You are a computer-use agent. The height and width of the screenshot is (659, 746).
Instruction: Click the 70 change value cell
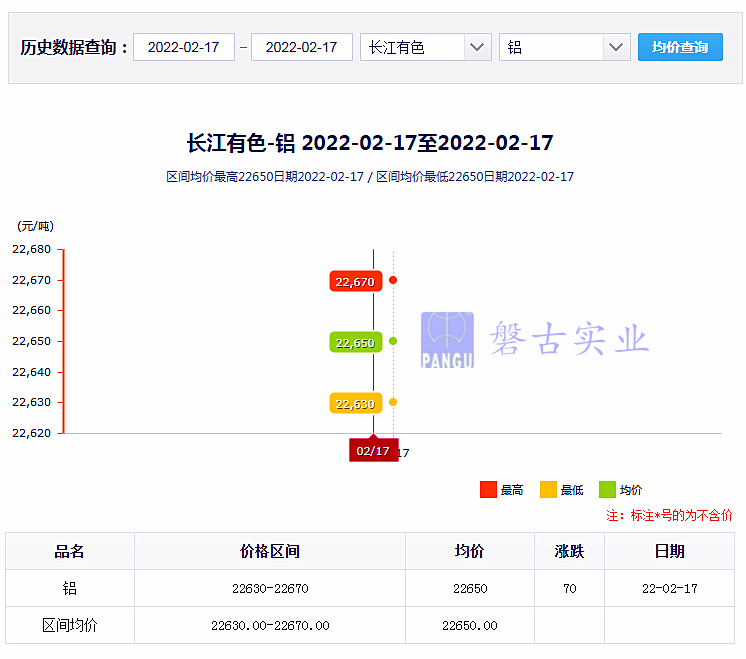pyautogui.click(x=569, y=588)
